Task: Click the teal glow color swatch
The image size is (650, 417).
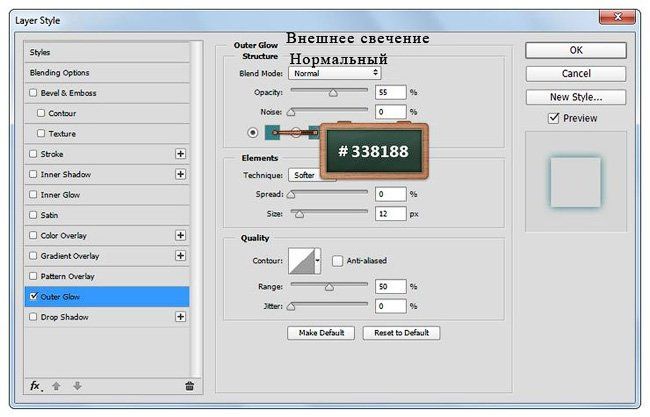Action: tap(272, 132)
